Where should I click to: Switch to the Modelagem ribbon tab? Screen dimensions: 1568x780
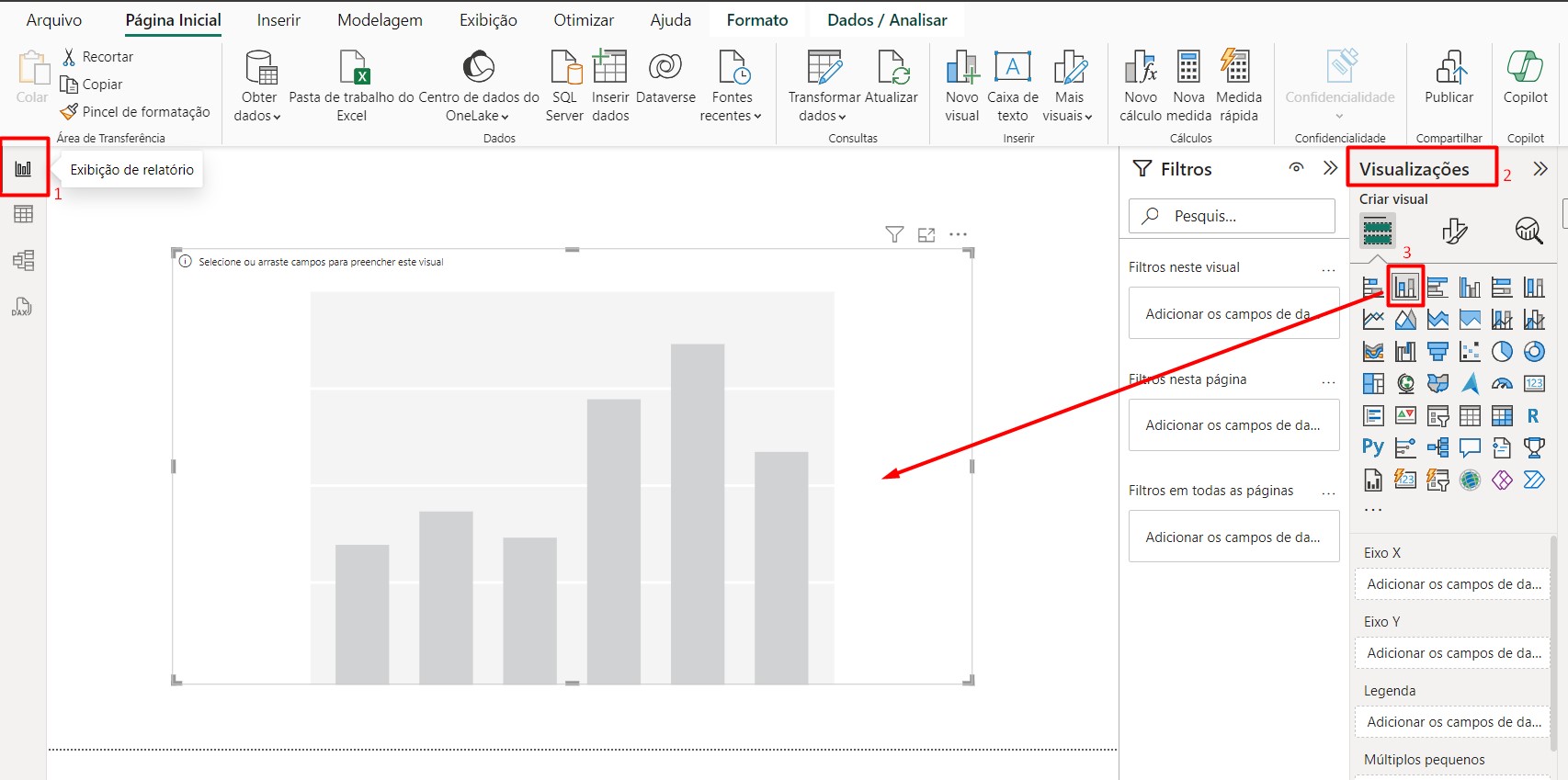pos(380,20)
